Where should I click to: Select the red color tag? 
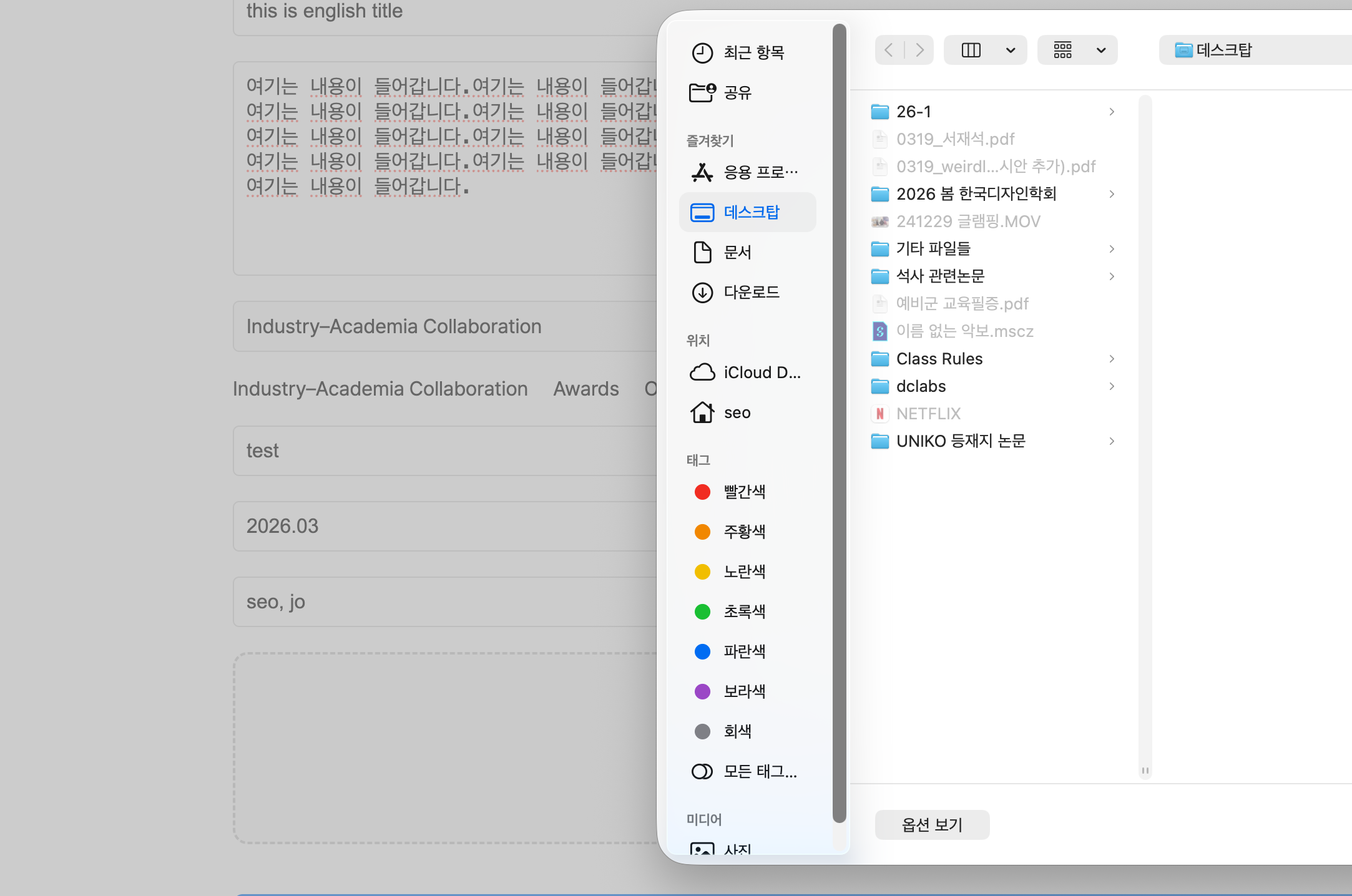point(702,492)
